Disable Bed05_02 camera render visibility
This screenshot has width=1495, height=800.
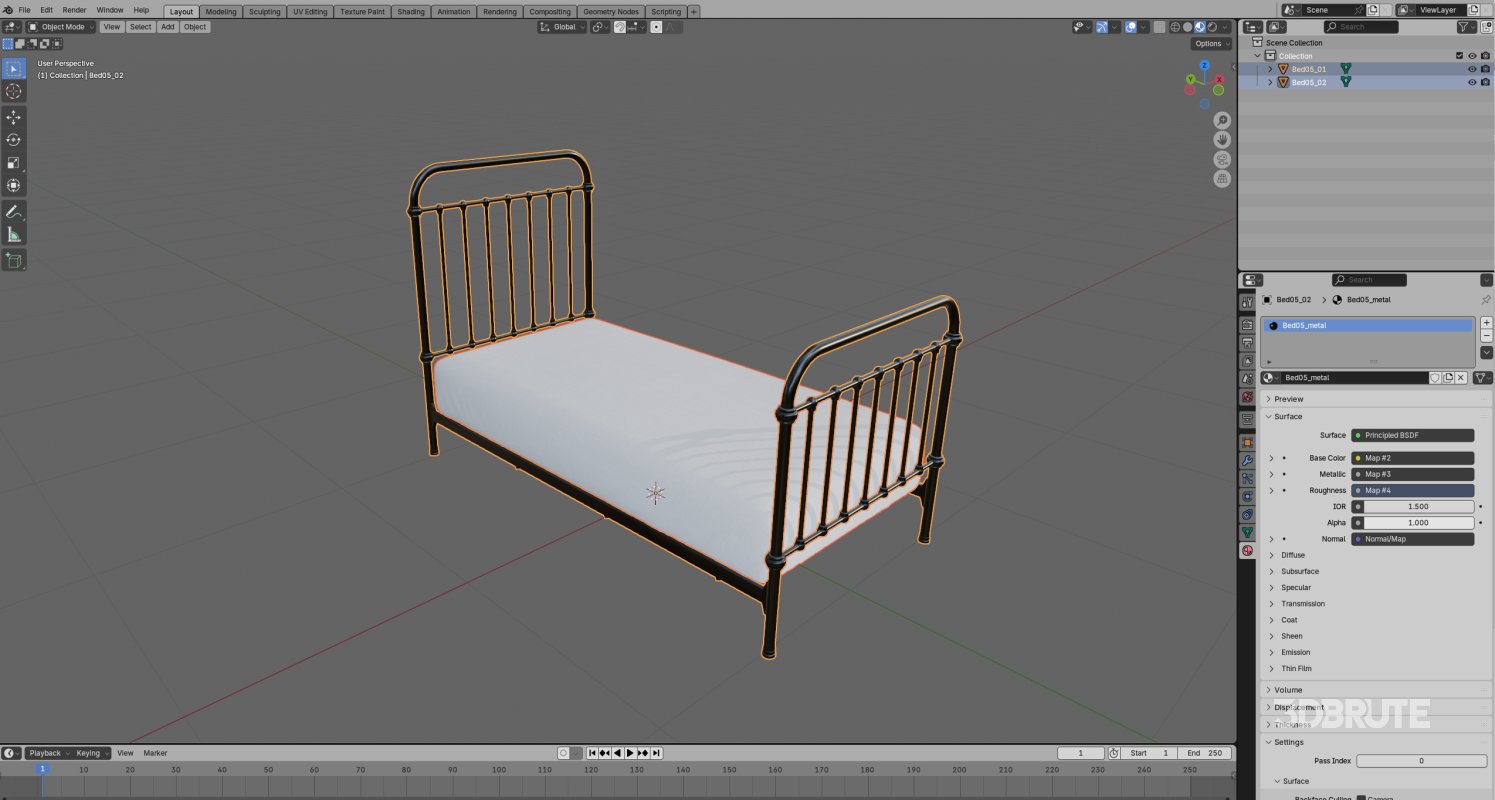1484,82
